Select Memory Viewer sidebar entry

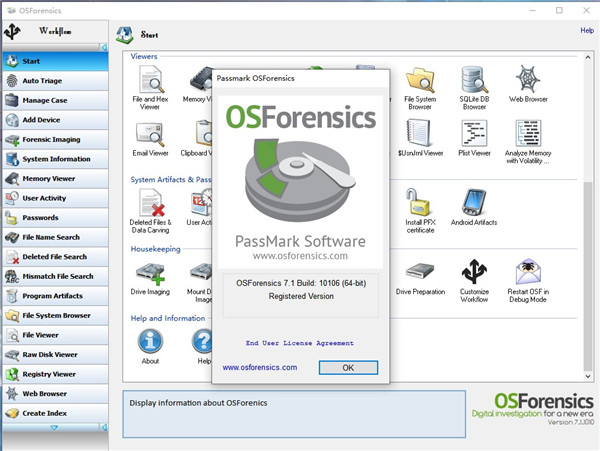point(55,179)
